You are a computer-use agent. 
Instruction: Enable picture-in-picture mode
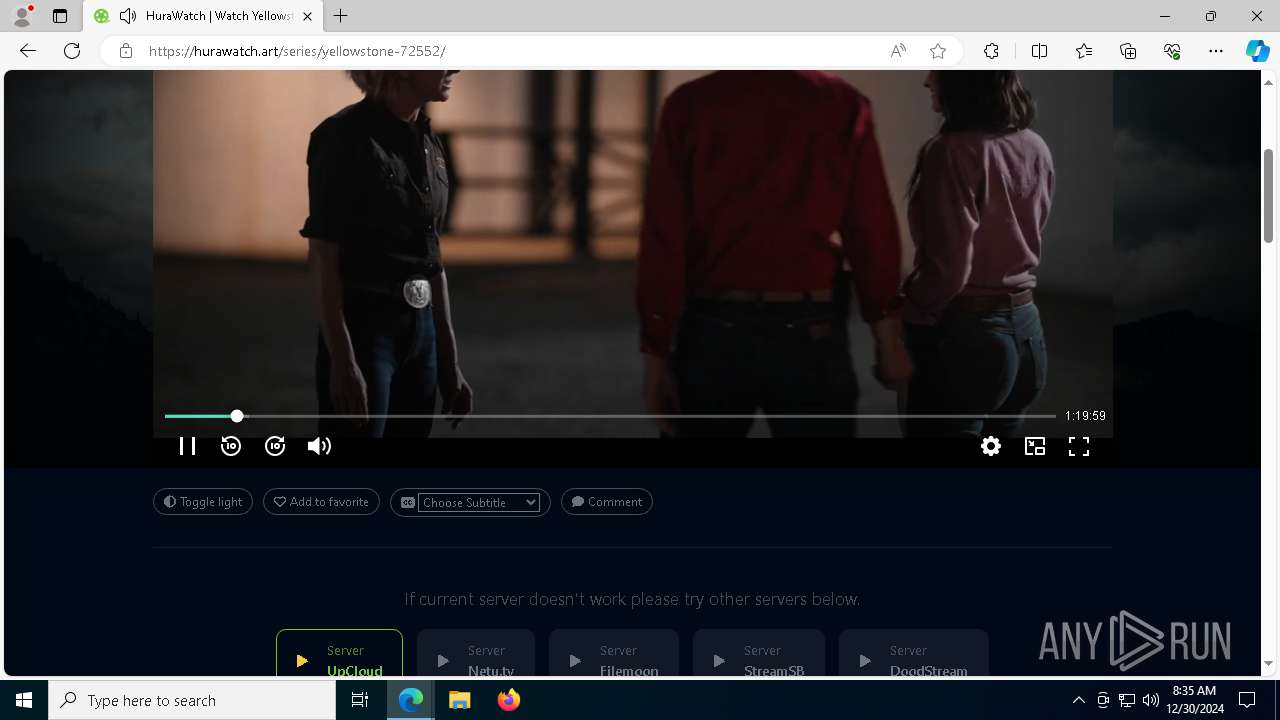[1035, 446]
